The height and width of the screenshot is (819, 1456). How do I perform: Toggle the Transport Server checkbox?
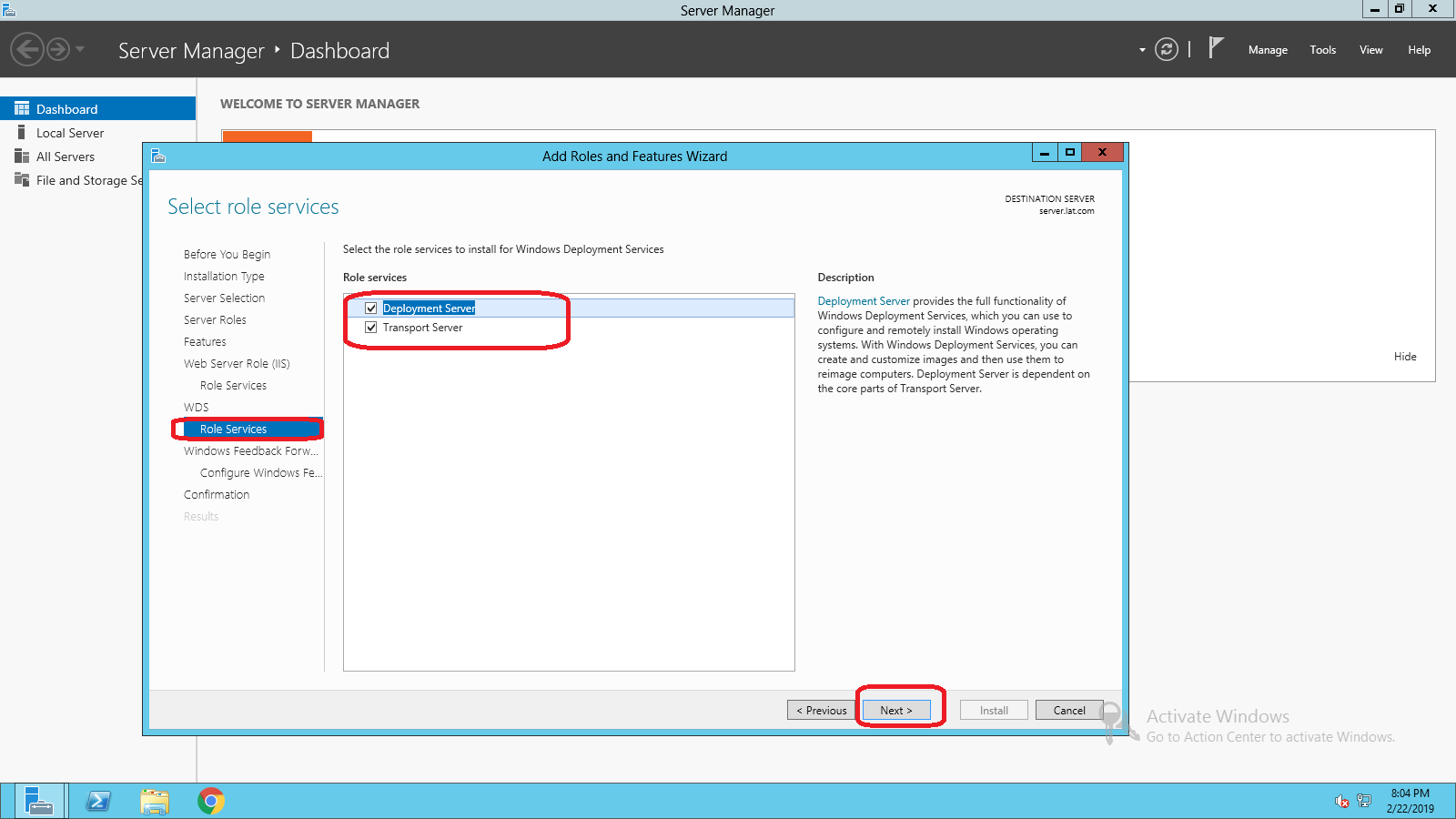pos(371,328)
